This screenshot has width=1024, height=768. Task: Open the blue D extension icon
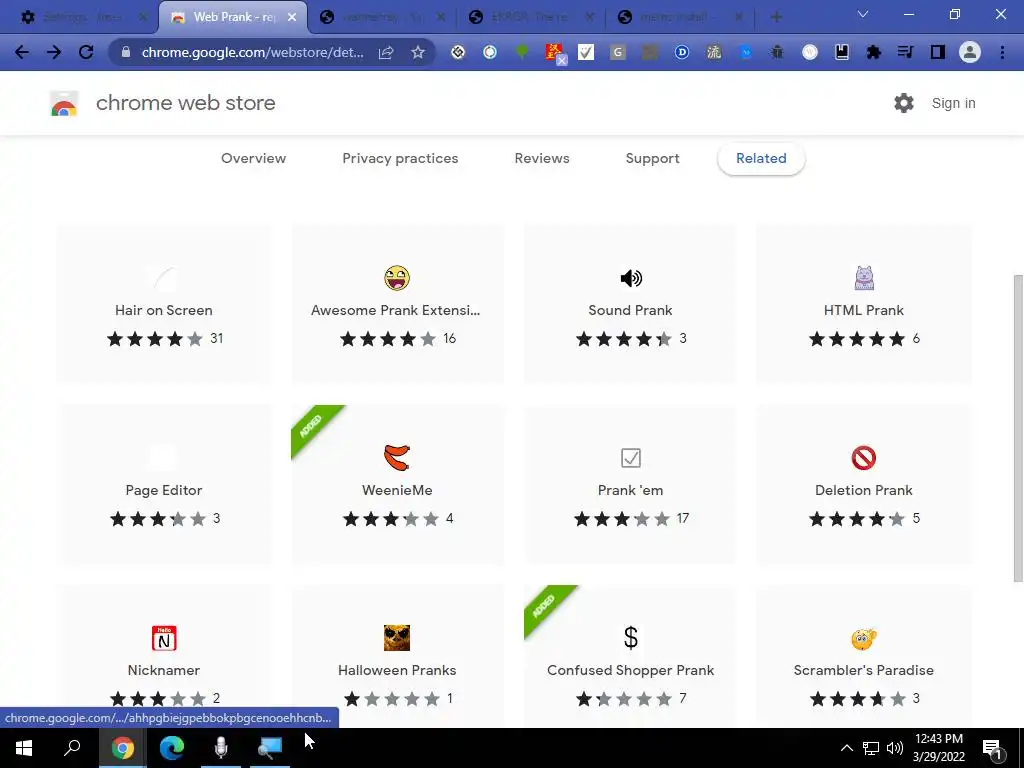coord(682,52)
